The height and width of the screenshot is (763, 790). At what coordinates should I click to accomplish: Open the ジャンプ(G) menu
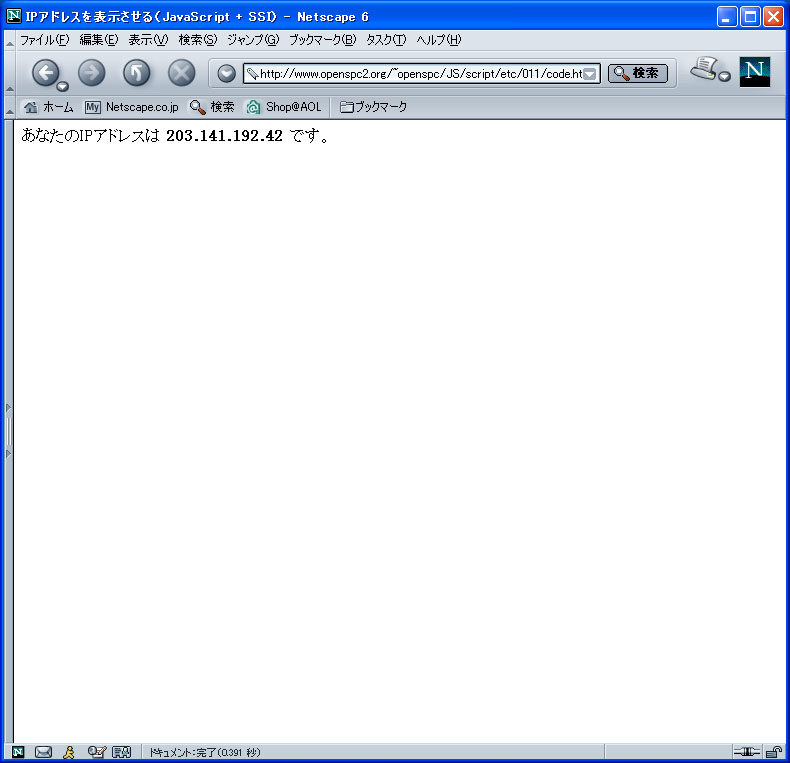253,40
